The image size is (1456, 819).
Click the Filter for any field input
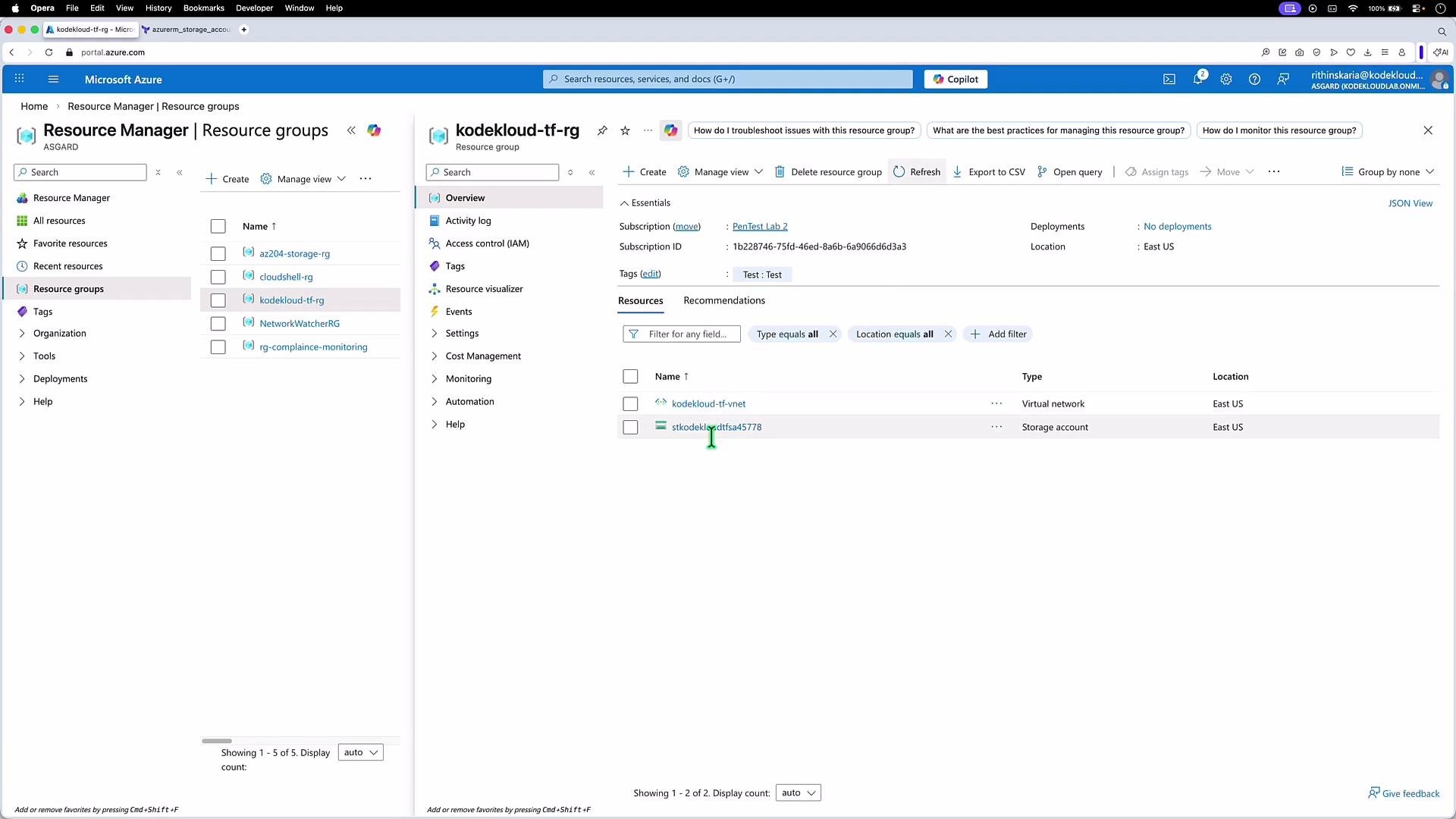pos(682,334)
